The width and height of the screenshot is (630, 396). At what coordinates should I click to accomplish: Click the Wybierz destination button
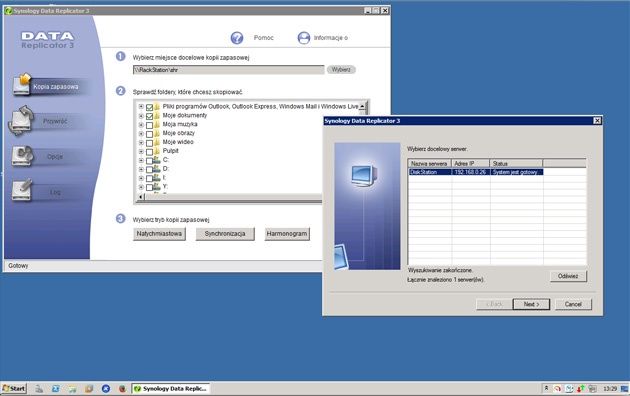pyautogui.click(x=341, y=69)
